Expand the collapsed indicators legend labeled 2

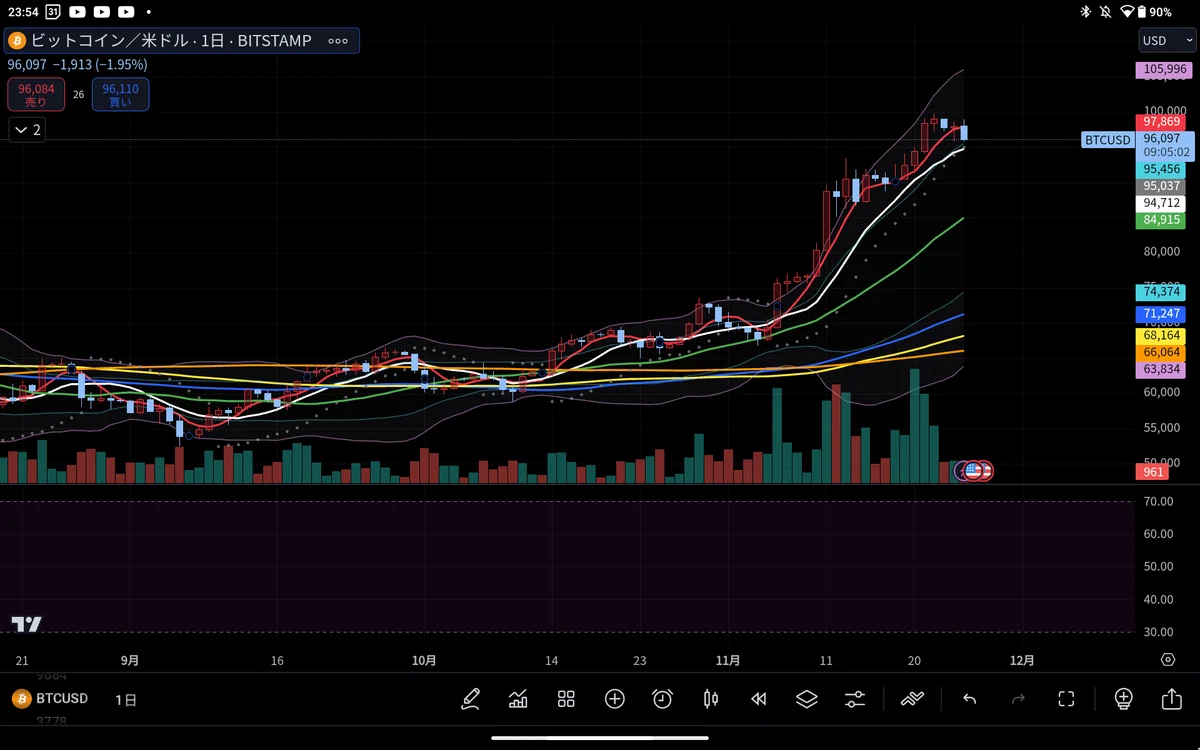point(27,129)
